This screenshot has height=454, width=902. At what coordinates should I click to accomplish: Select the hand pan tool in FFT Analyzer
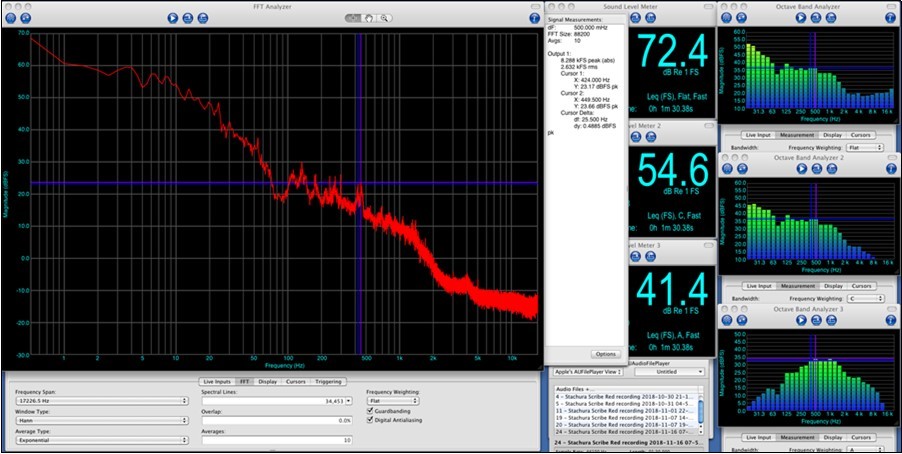(x=368, y=18)
